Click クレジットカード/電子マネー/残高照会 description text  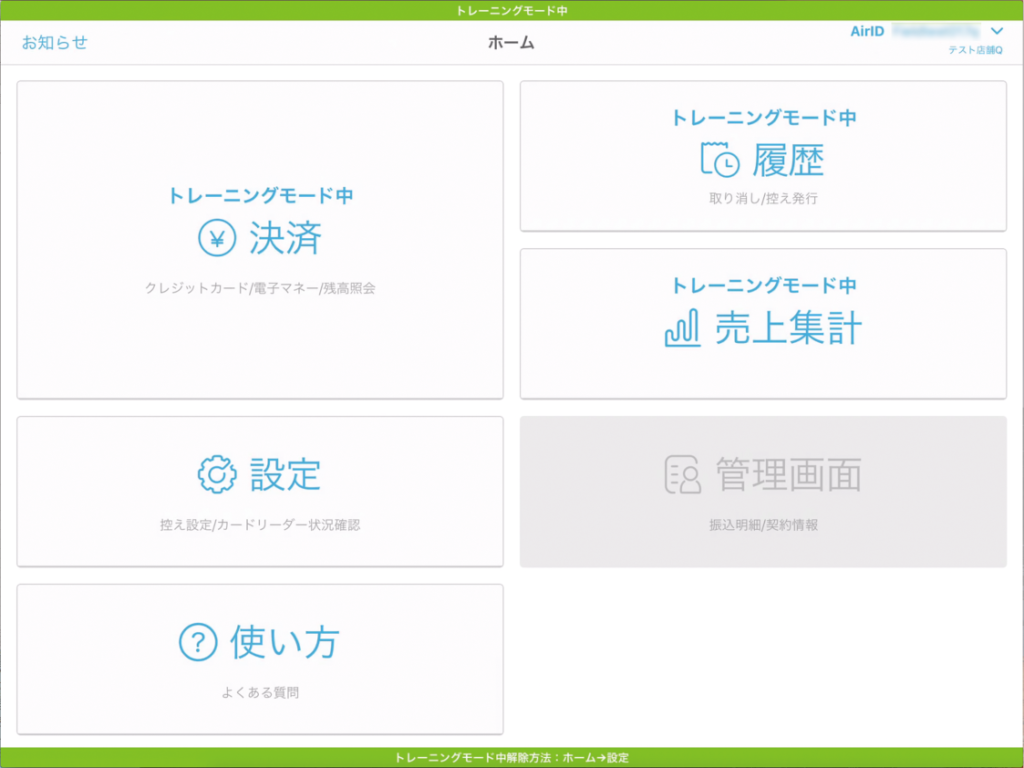coord(260,288)
